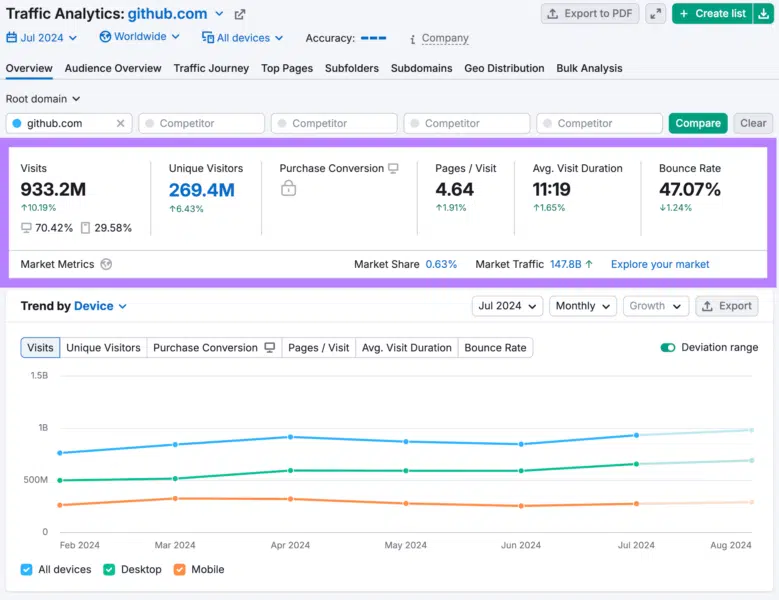This screenshot has width=779, height=600.
Task: Uncheck the Desktop legend checkbox
Action: coord(109,570)
